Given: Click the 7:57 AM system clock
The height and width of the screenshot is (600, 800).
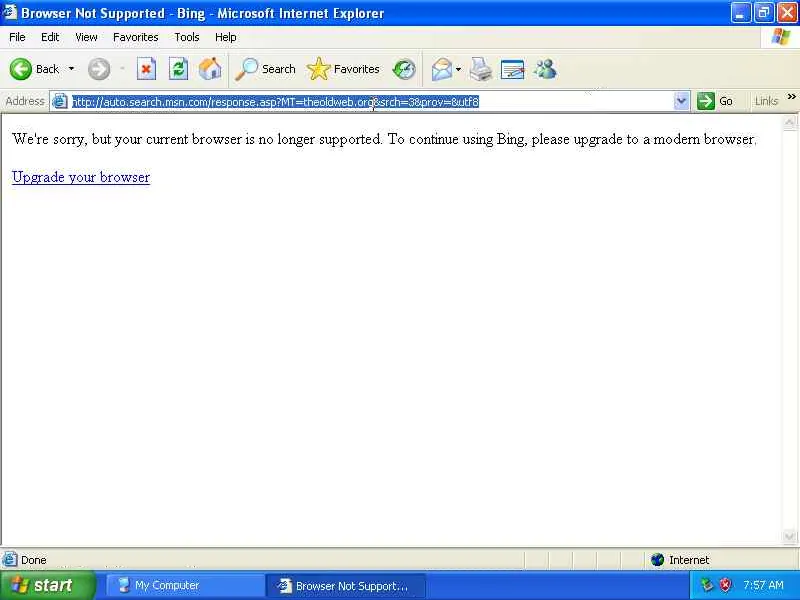Looking at the screenshot, I should (x=763, y=585).
